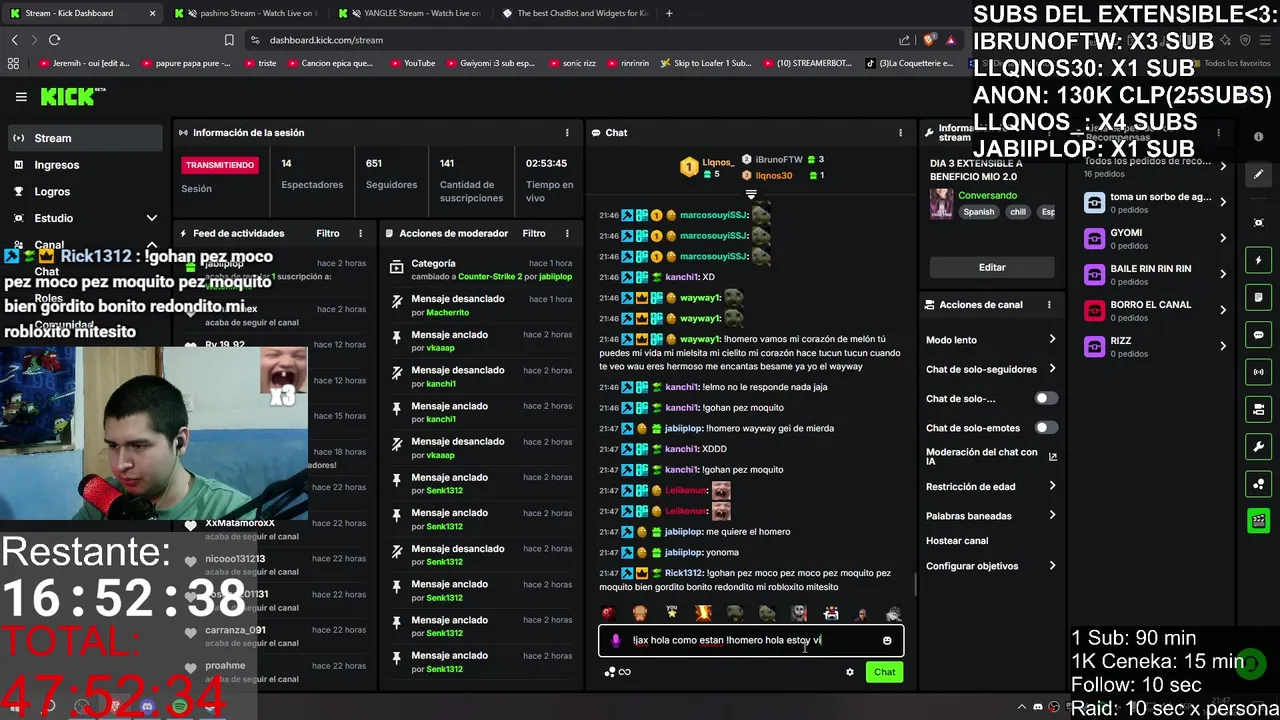This screenshot has height=720, width=1280.
Task: Expand Palabras baneadas options
Action: [1052, 515]
